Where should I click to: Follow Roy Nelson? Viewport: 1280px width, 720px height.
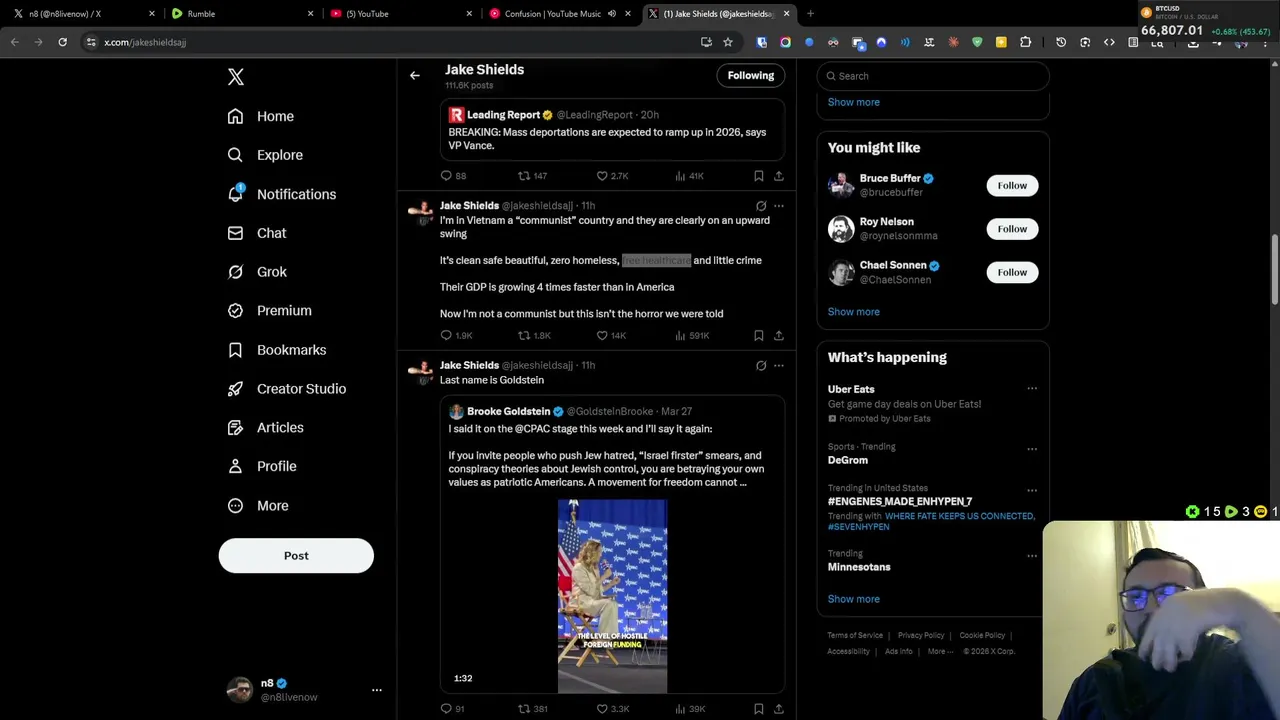1012,229
